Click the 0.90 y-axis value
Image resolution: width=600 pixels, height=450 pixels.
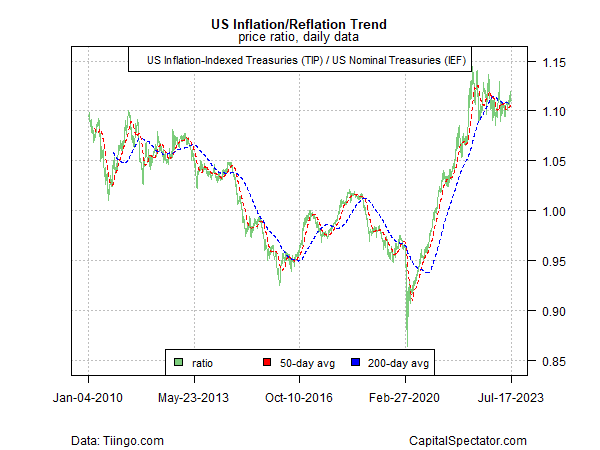click(554, 311)
